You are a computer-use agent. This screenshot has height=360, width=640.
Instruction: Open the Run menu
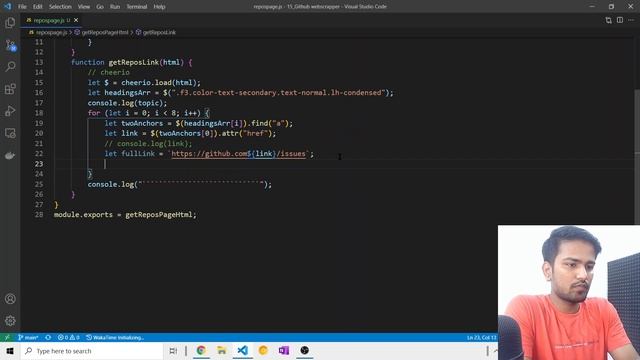tap(115, 7)
